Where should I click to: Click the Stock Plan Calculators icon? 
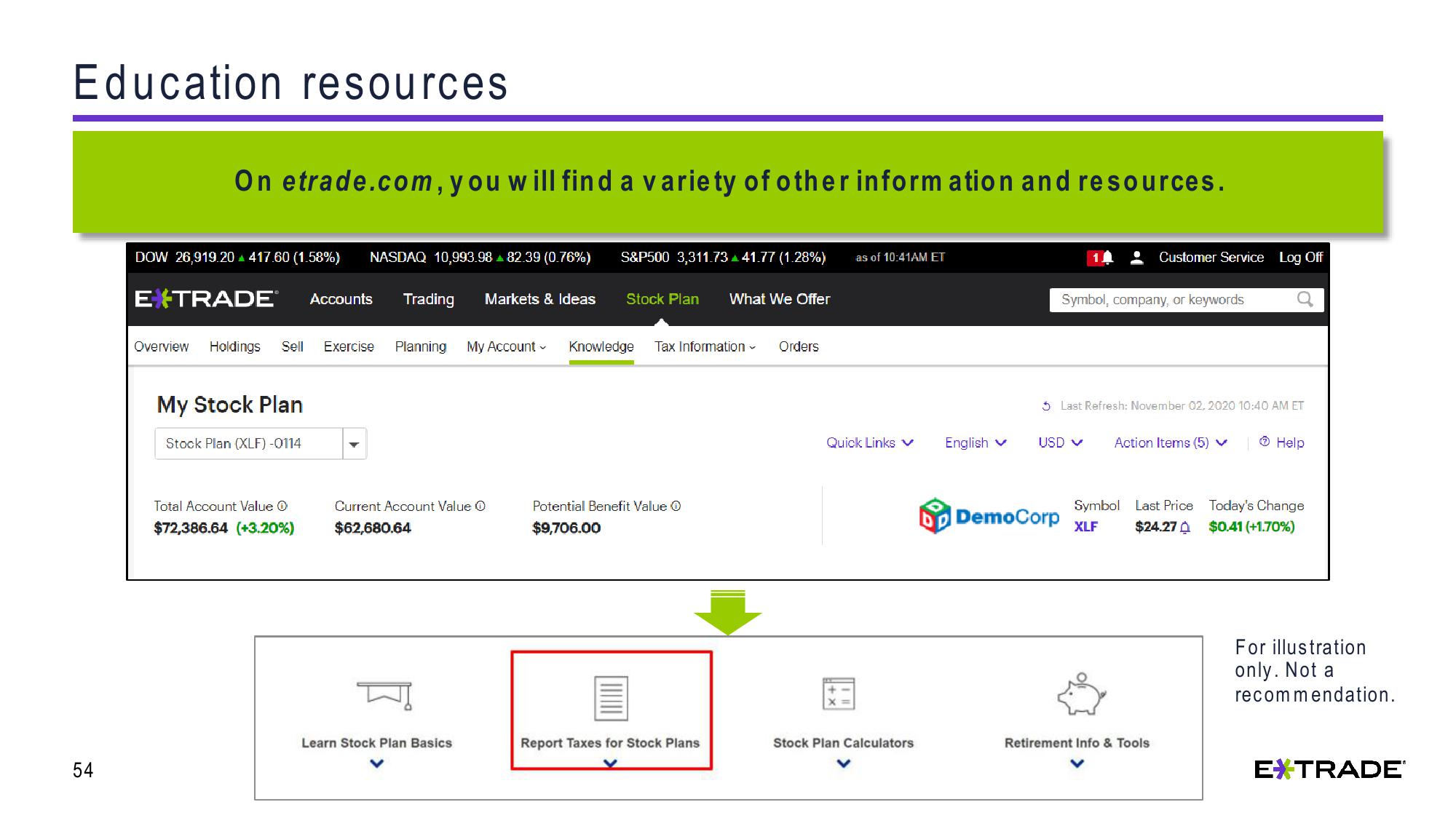point(839,694)
